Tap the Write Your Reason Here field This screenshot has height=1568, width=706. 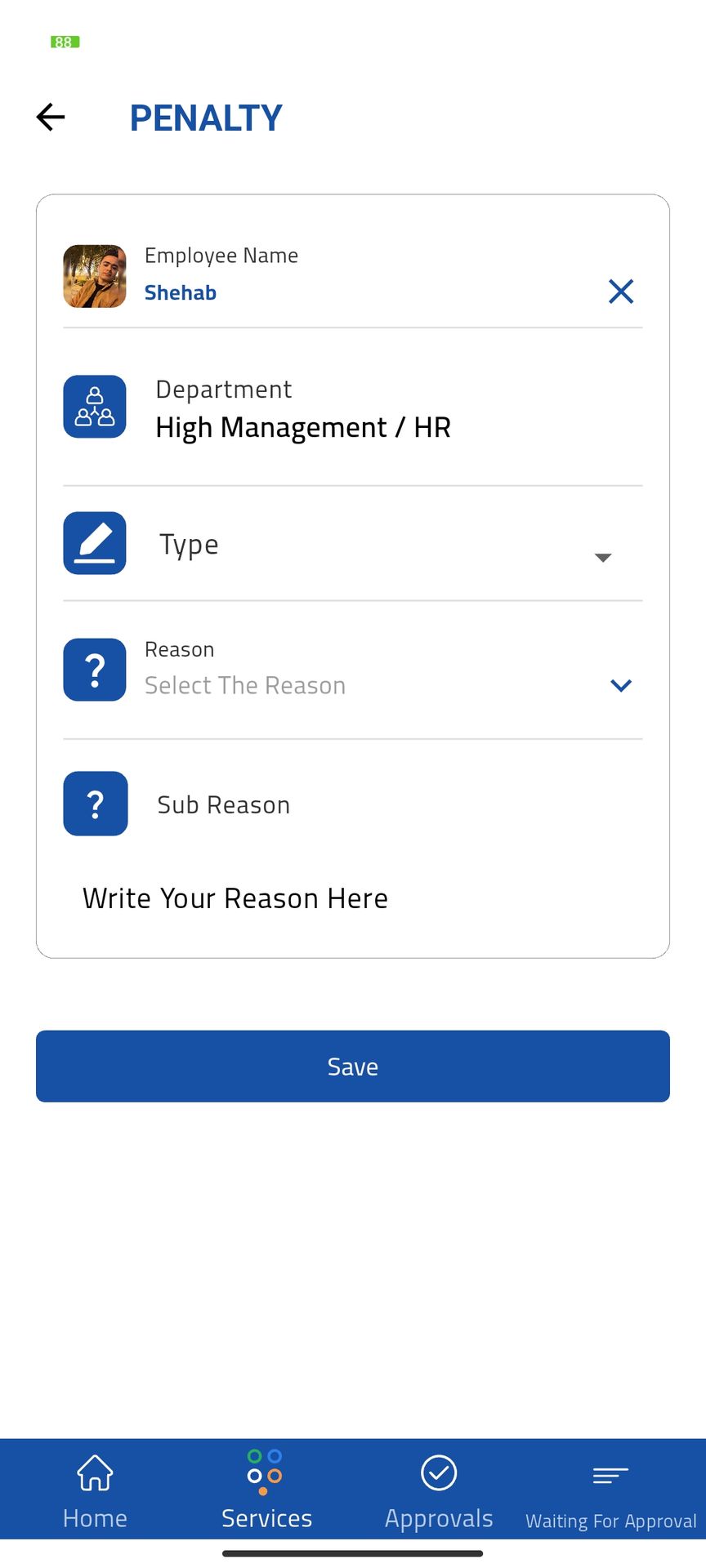[235, 898]
